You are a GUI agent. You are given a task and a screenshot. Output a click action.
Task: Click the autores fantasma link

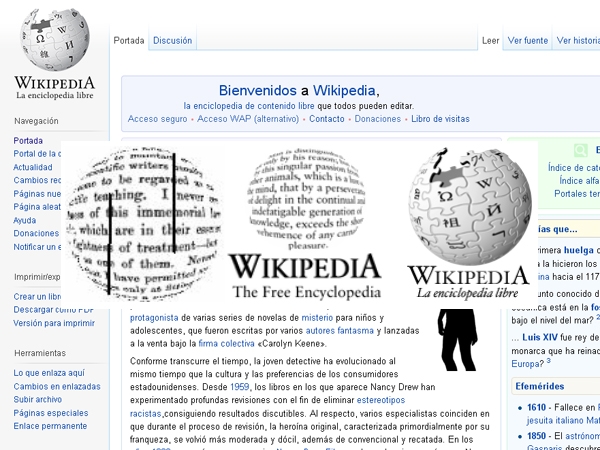coord(340,331)
